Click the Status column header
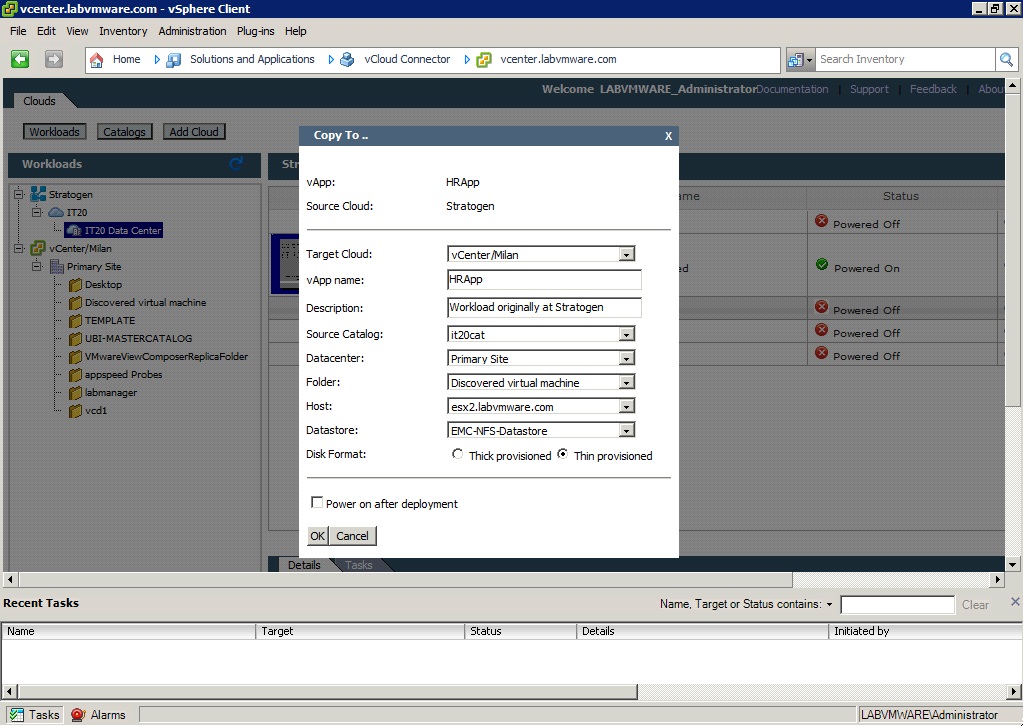1023x726 pixels. (x=900, y=196)
